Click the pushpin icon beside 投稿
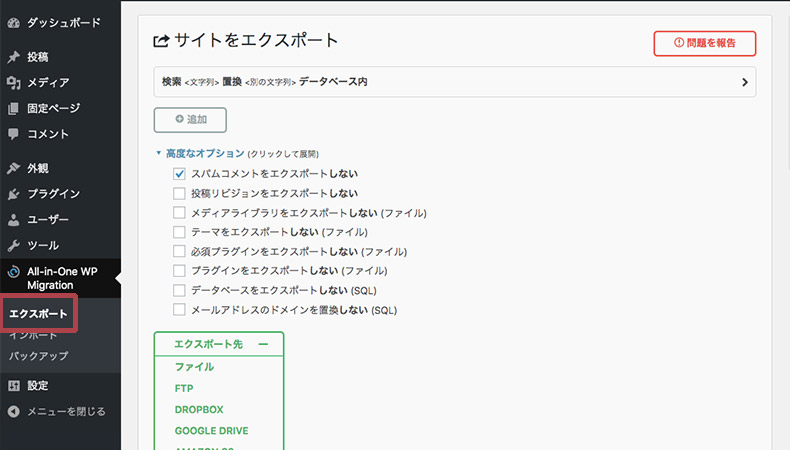The height and width of the screenshot is (450, 790). (x=14, y=57)
